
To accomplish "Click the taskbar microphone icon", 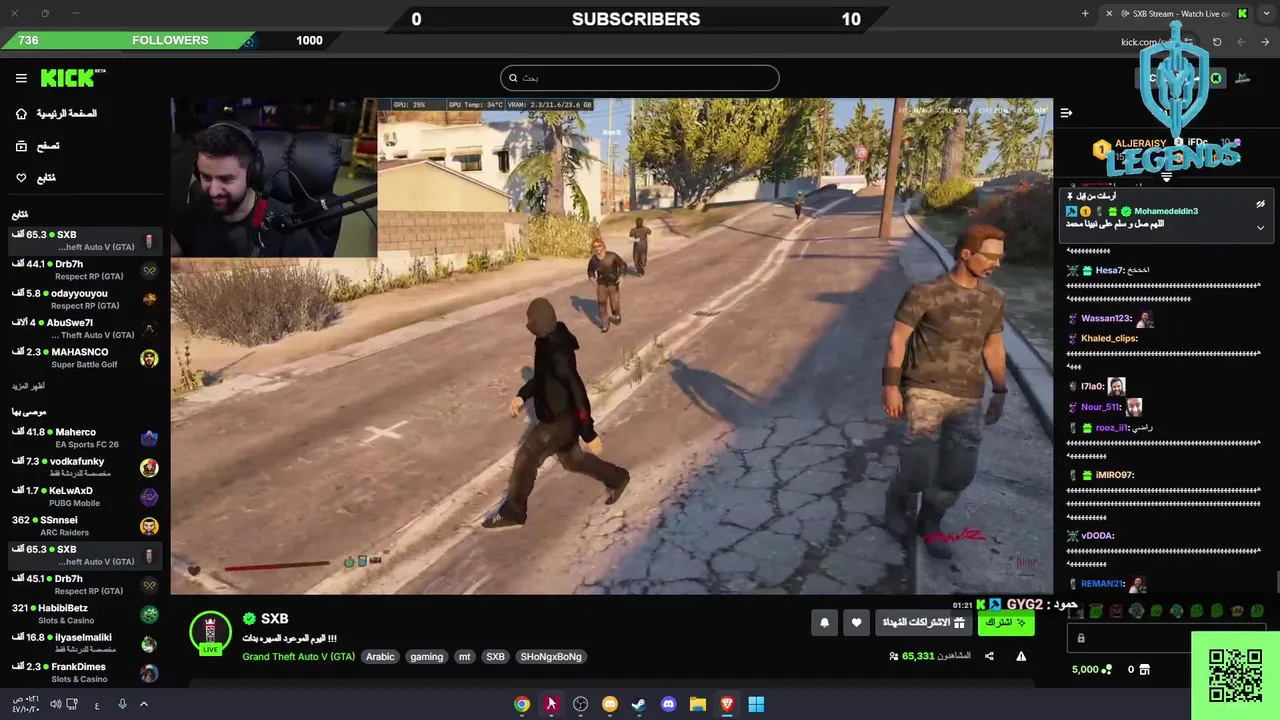I will click(x=122, y=704).
